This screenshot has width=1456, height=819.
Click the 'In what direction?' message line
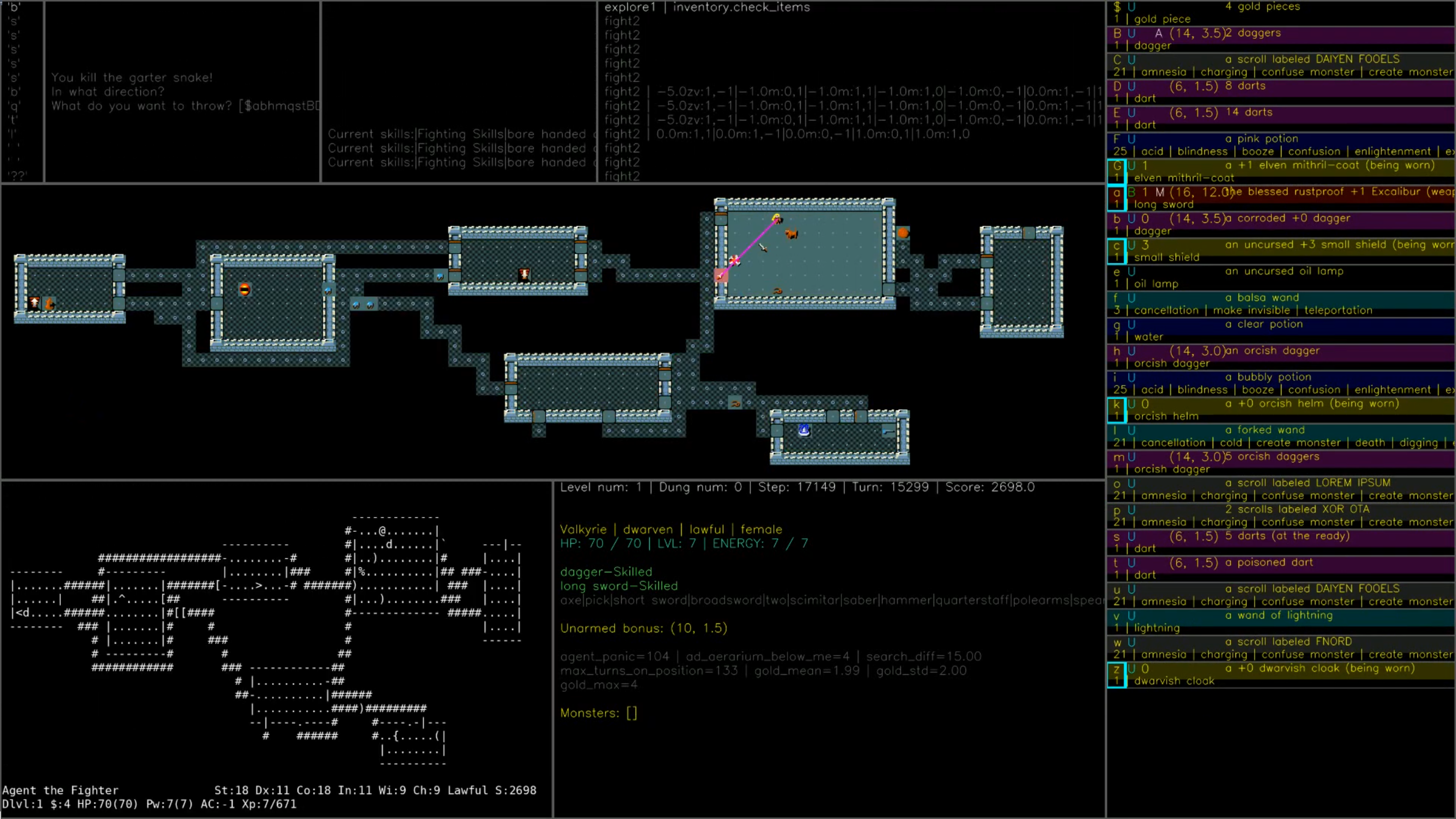pyautogui.click(x=107, y=91)
